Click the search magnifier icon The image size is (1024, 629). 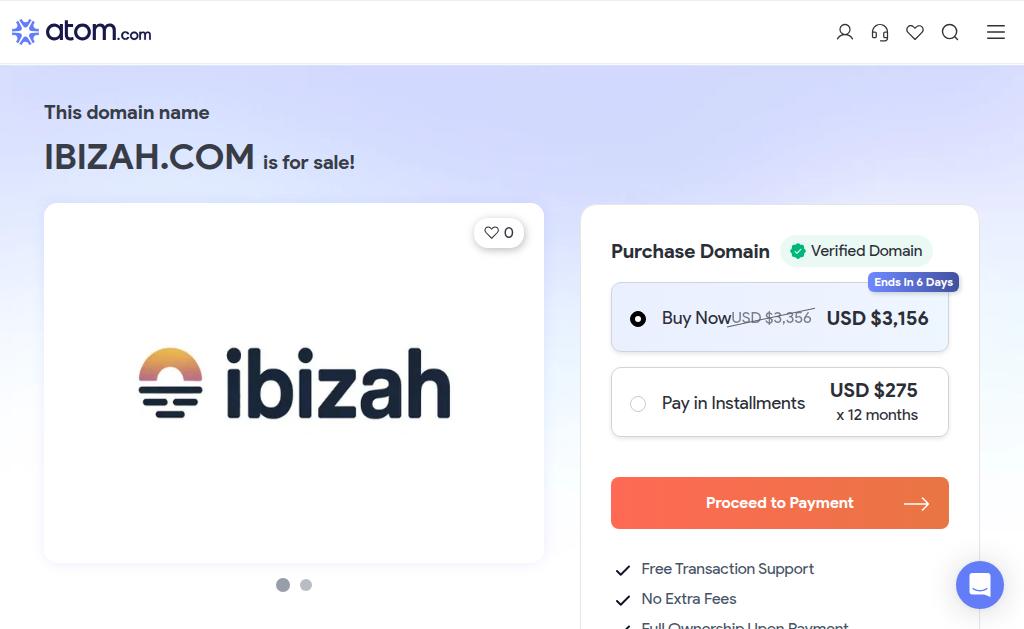point(950,32)
